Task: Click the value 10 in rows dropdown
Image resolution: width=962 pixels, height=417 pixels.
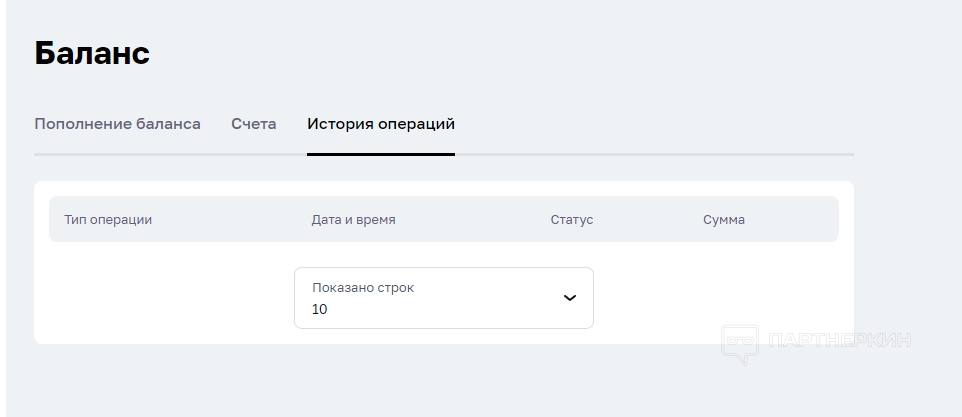Action: [320, 310]
